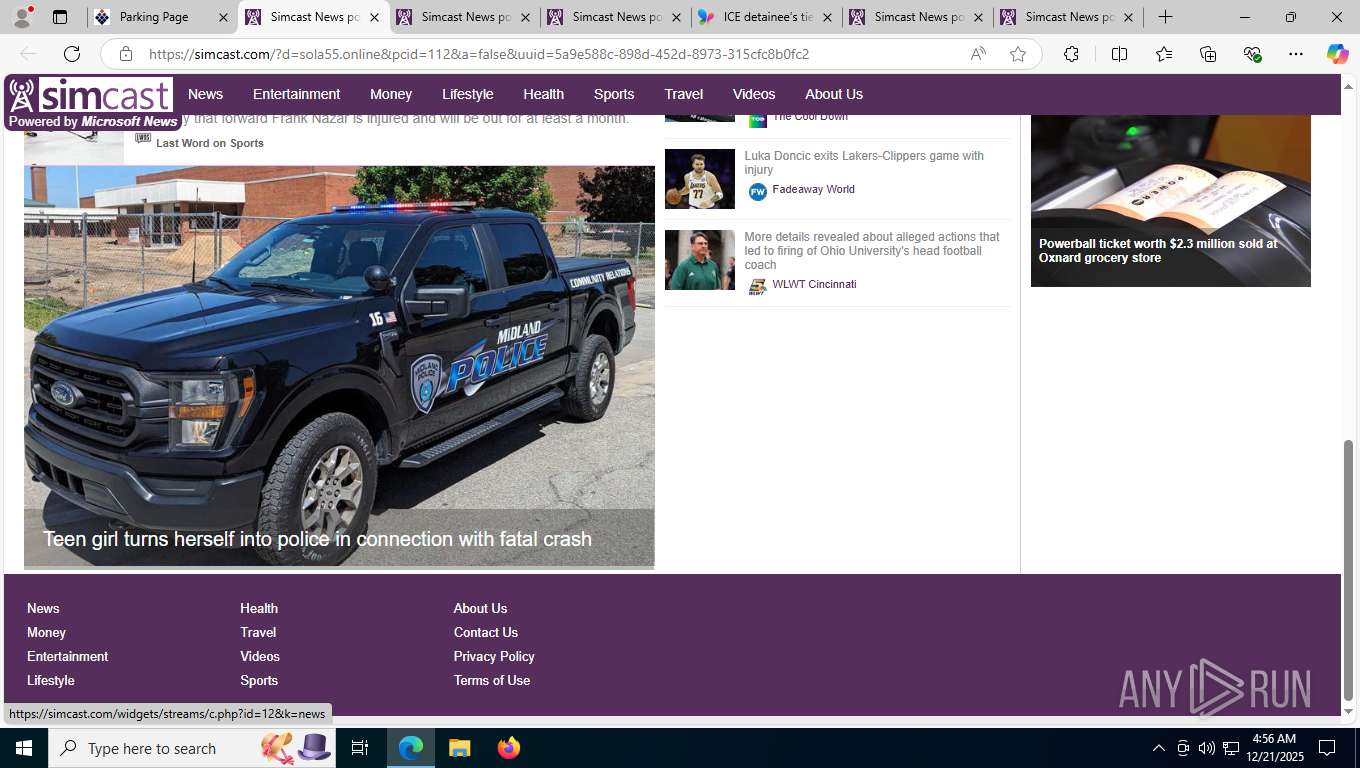
Task: Open the Windows Start menu
Action: pos(24,748)
